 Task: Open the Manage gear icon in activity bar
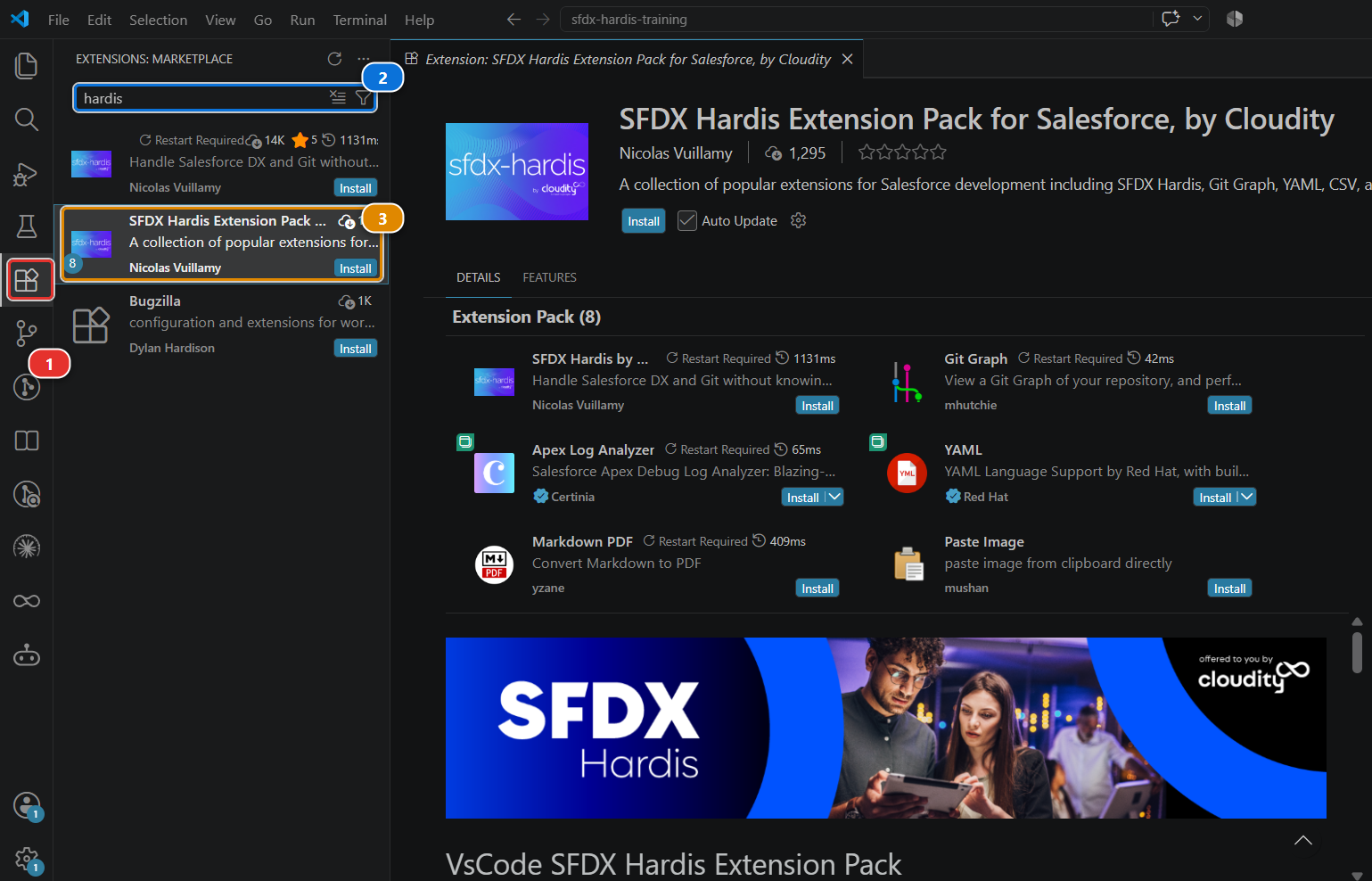point(27,860)
